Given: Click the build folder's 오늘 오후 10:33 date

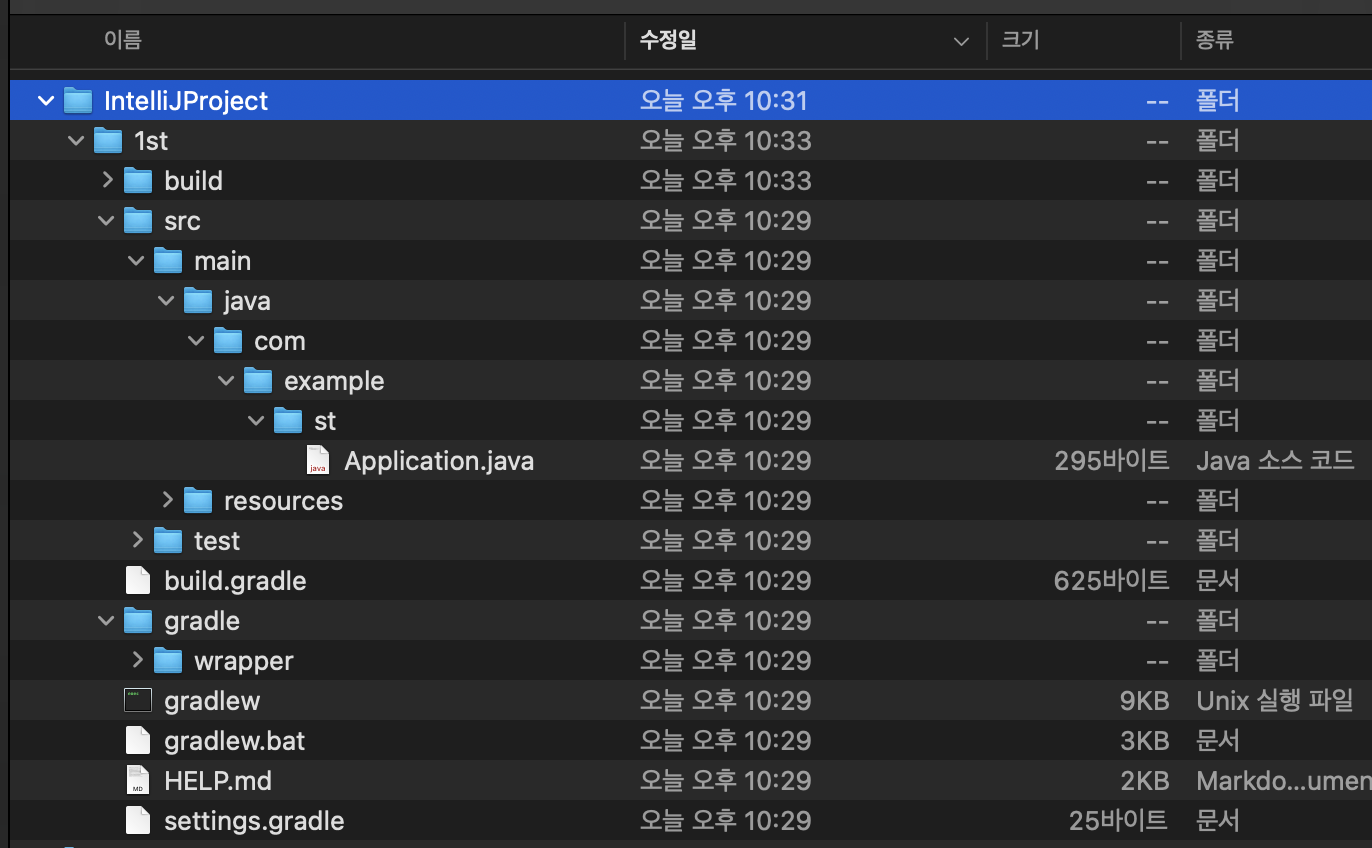Looking at the screenshot, I should 726,181.
